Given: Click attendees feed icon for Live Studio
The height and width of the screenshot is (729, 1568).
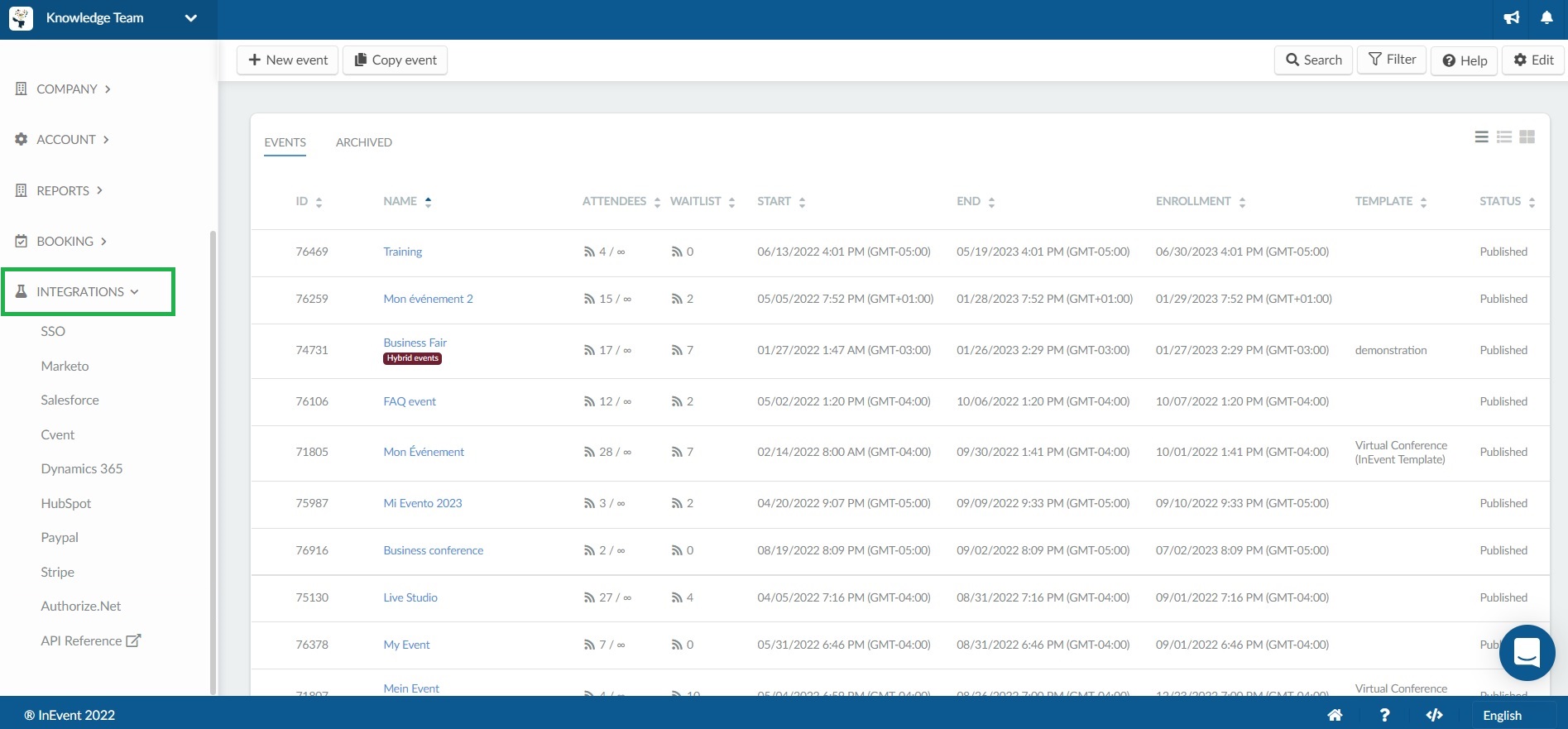Looking at the screenshot, I should tap(589, 597).
